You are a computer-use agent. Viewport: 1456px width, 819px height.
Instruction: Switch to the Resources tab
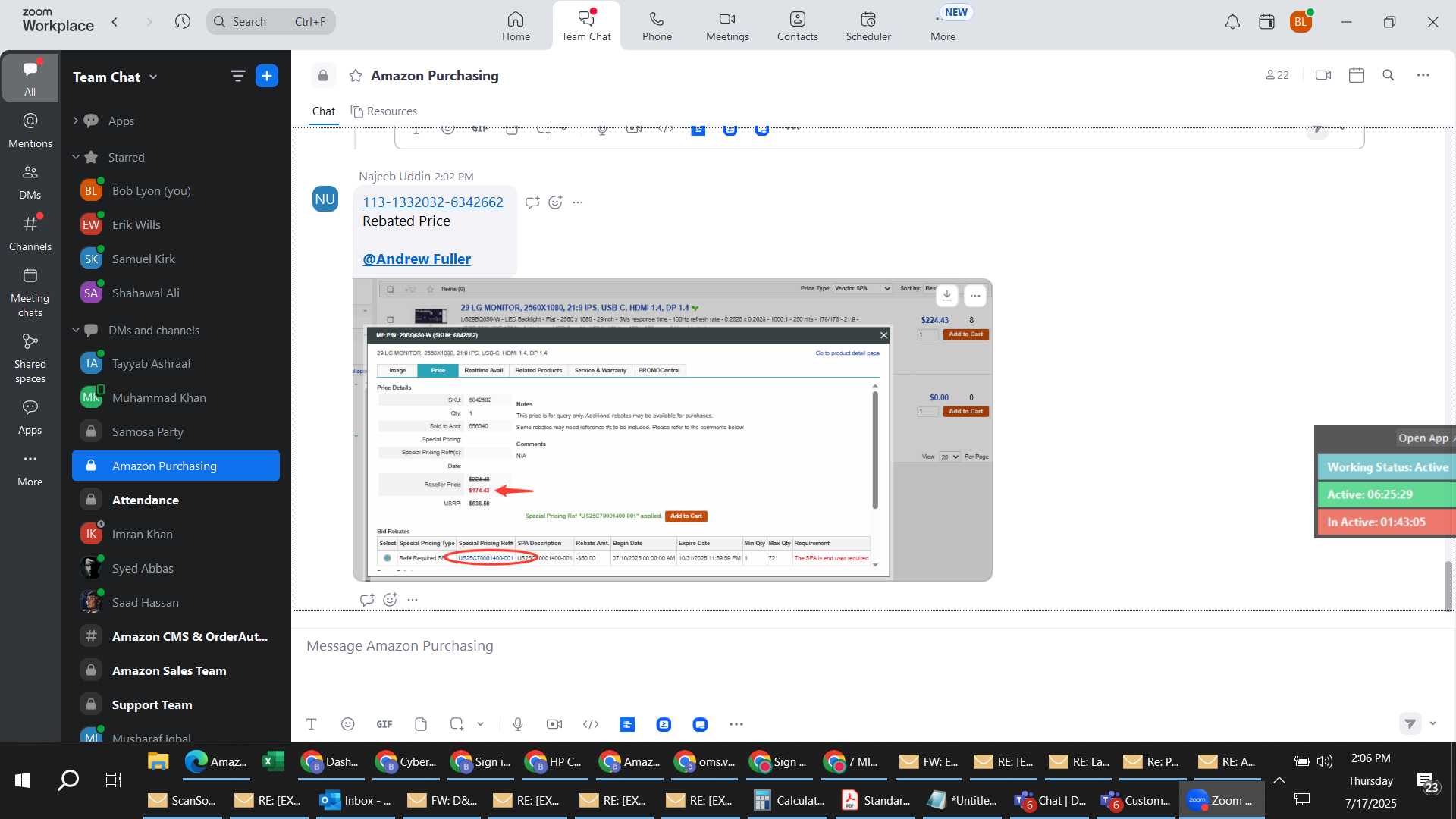pyautogui.click(x=384, y=111)
